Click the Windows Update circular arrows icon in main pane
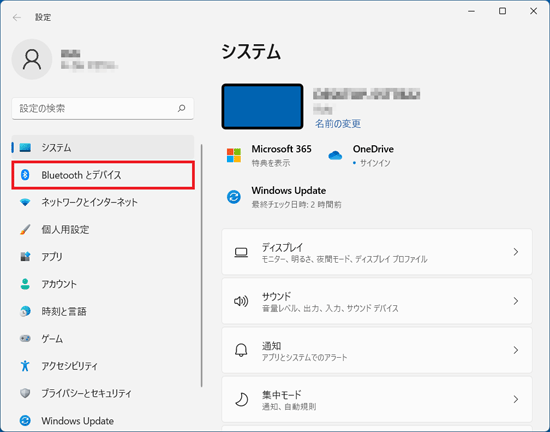Image resolution: width=550 pixels, height=432 pixels. (x=234, y=197)
